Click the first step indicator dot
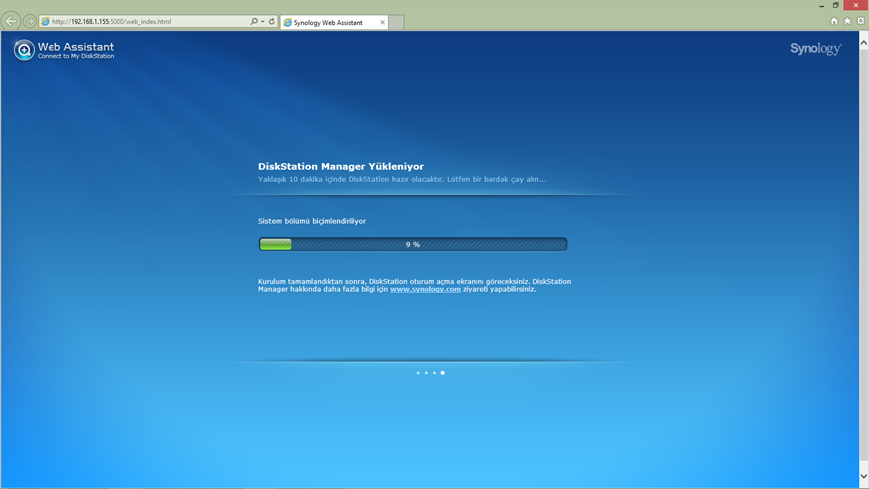 tap(418, 373)
